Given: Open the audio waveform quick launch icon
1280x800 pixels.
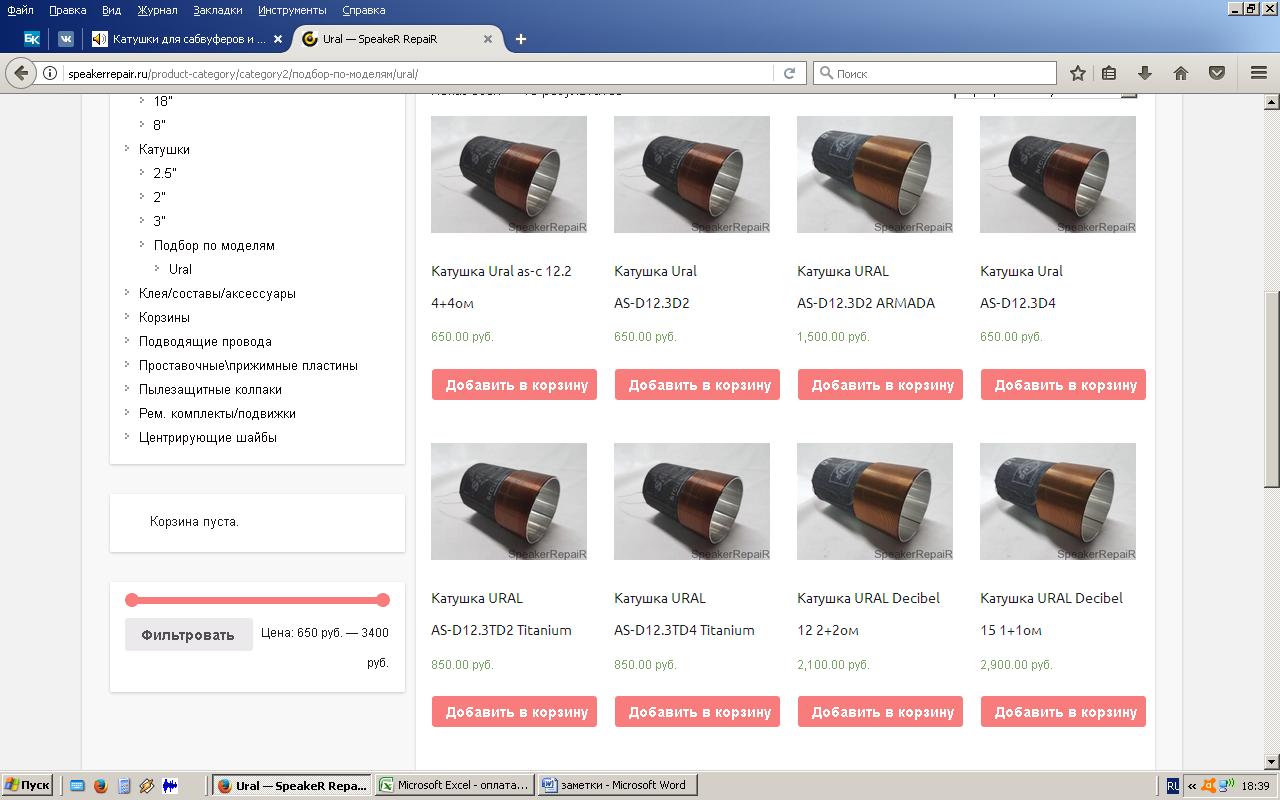Looking at the screenshot, I should 170,786.
